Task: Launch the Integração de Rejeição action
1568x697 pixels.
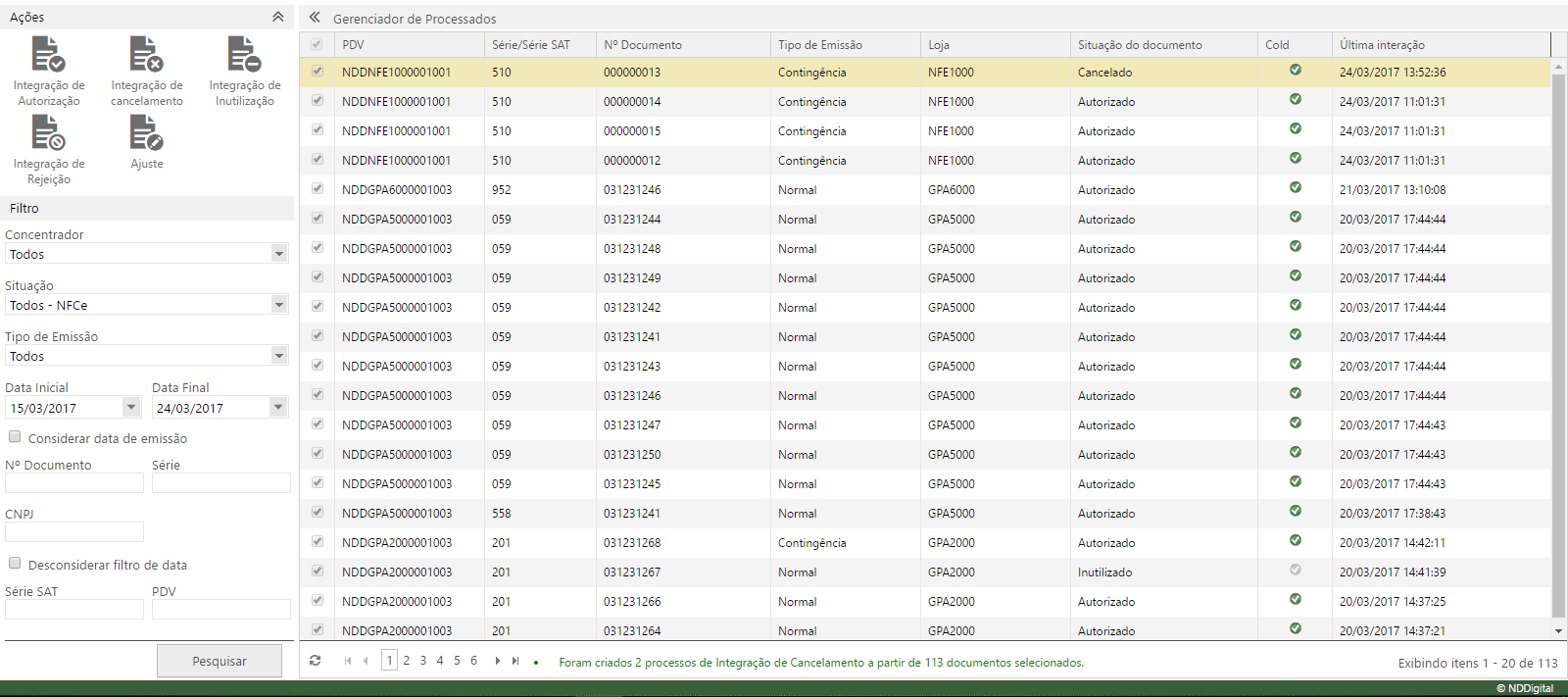Action: [48, 133]
